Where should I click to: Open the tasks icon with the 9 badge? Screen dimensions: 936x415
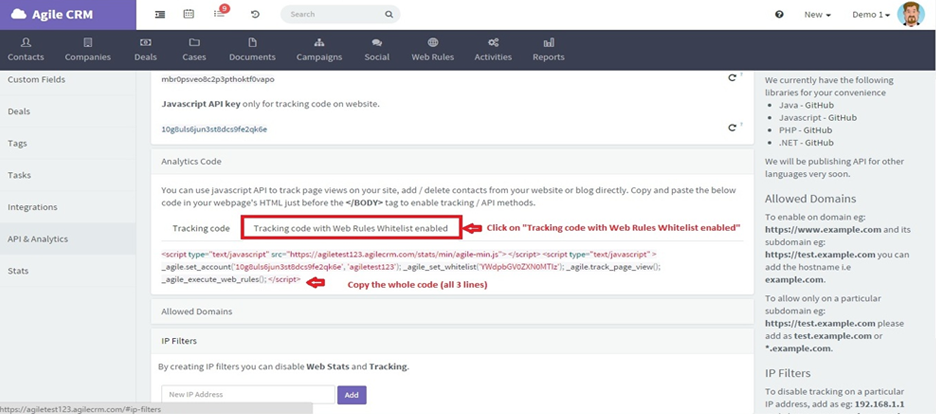[x=219, y=14]
